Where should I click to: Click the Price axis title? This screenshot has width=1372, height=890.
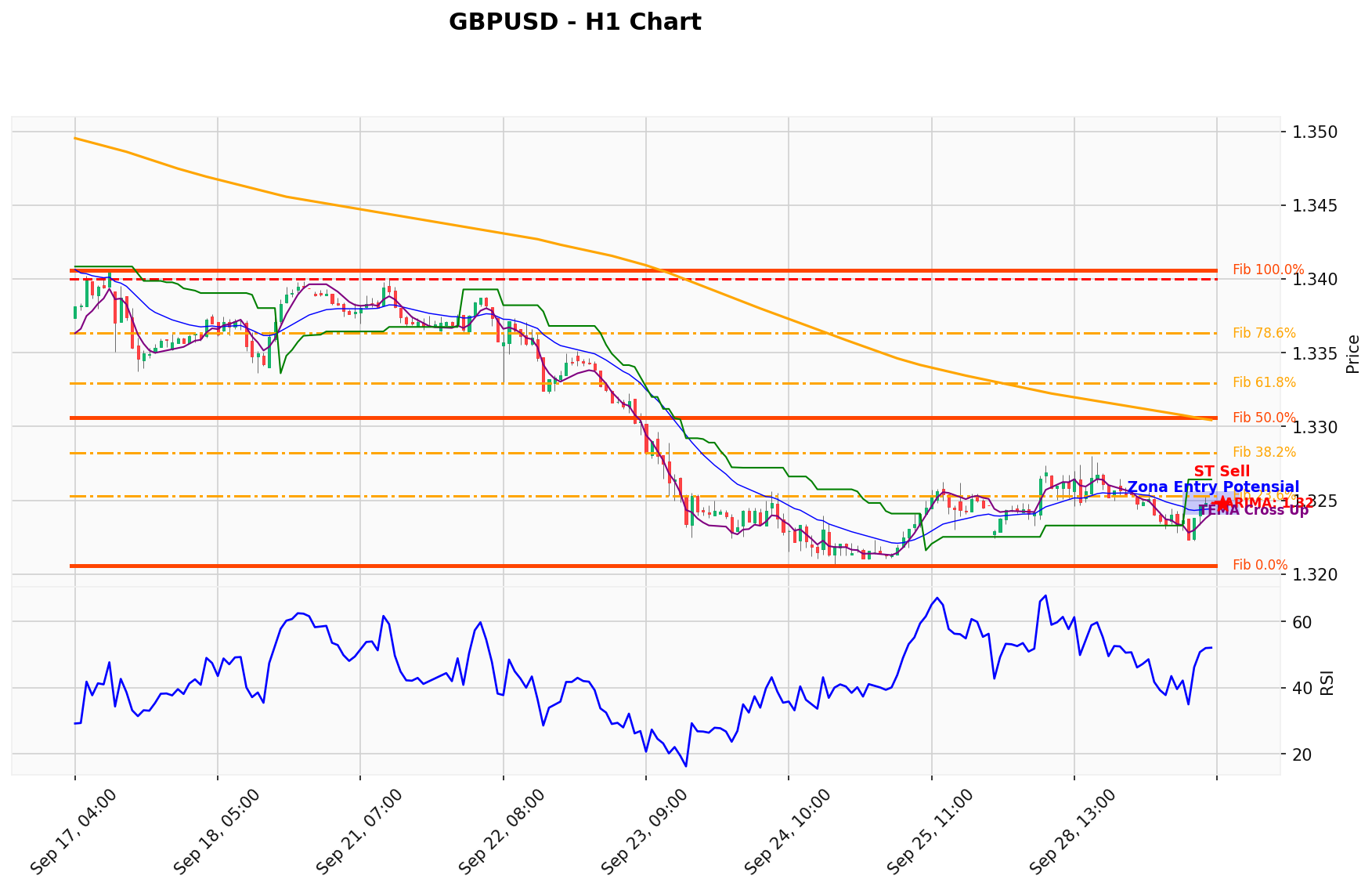(x=1352, y=353)
